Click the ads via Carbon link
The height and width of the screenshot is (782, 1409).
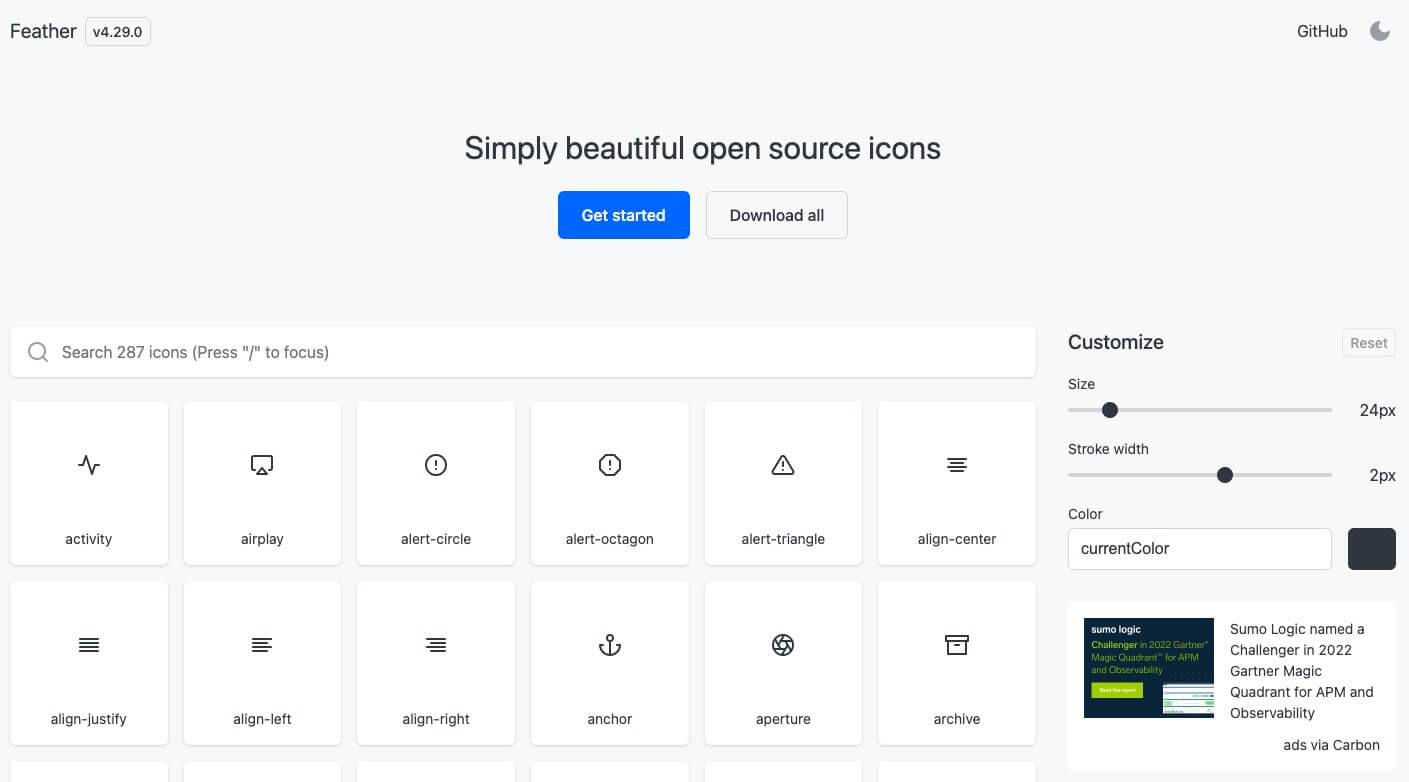coord(1331,745)
